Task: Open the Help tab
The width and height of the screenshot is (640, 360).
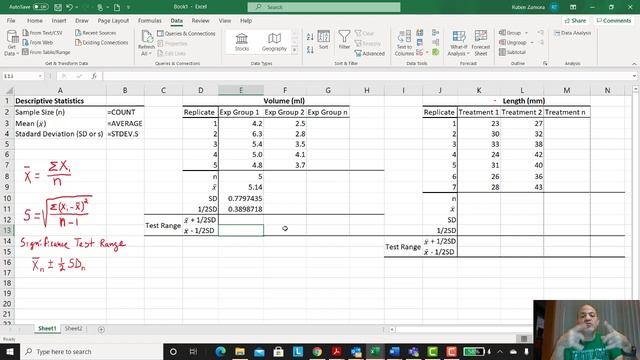Action: (x=246, y=20)
